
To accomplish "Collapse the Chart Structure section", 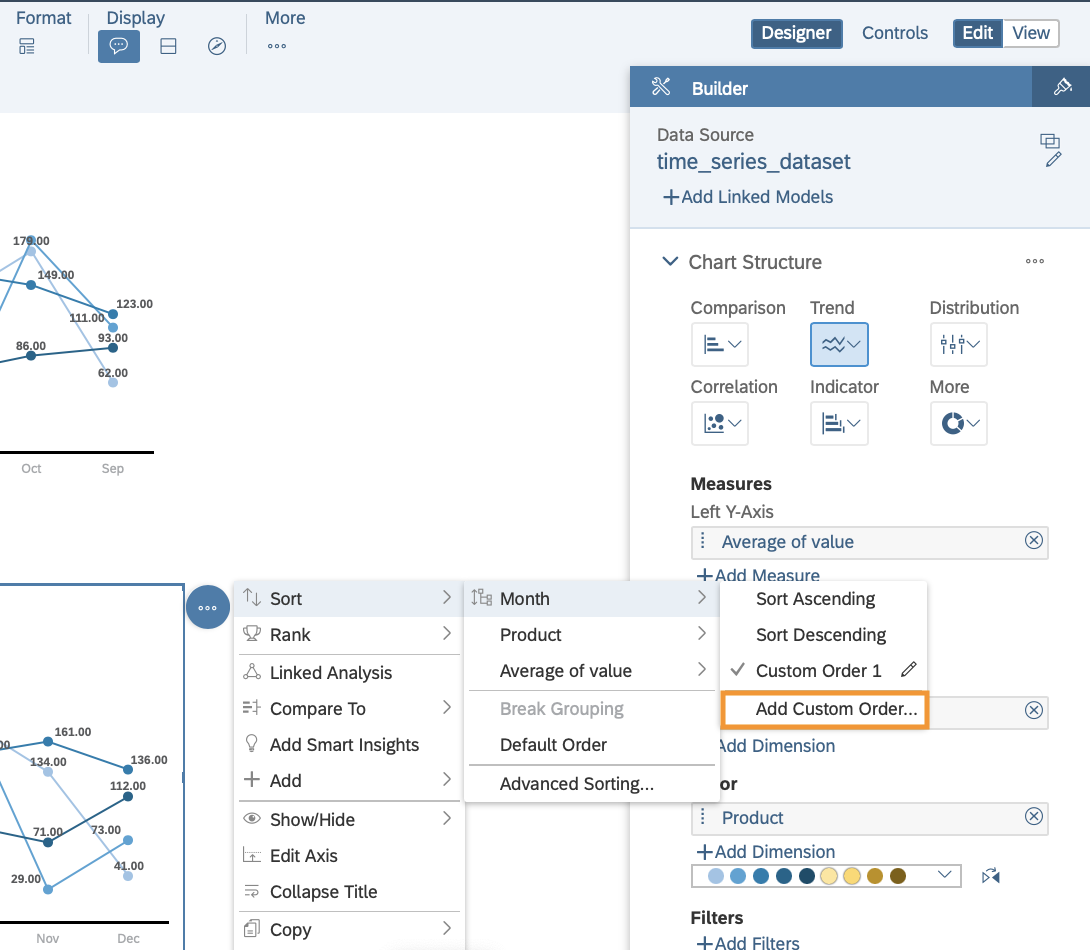I will pyautogui.click(x=669, y=262).
